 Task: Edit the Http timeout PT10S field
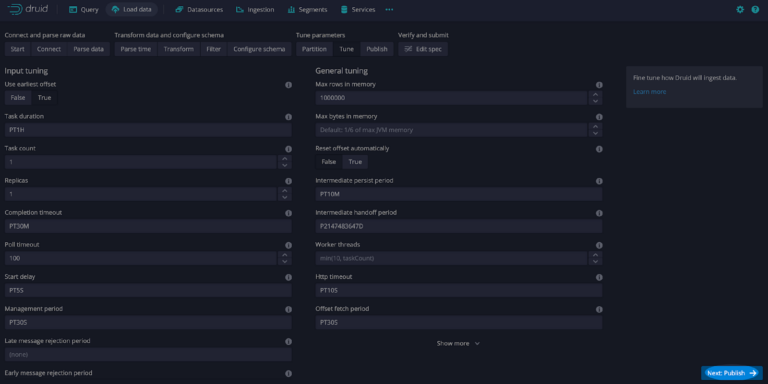coord(458,290)
